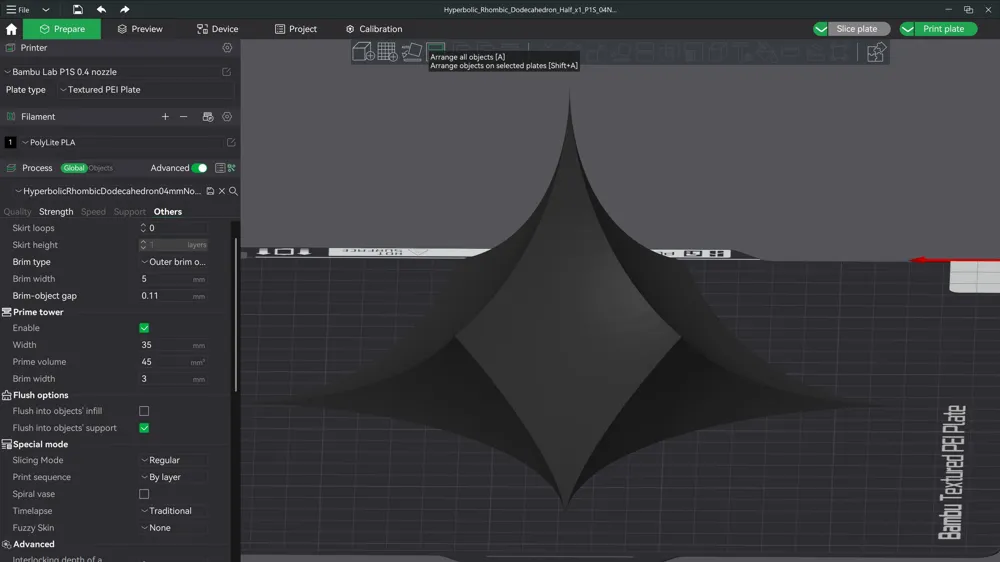Viewport: 1000px width, 562px height.
Task: Click the Skirt loops stepper arrows
Action: click(143, 228)
